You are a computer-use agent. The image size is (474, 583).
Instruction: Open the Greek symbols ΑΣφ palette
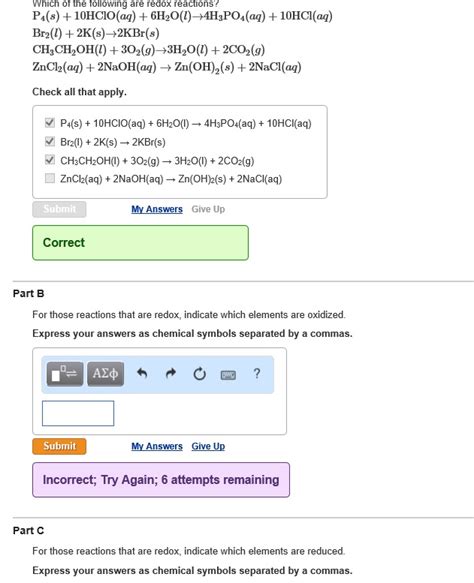pyautogui.click(x=106, y=374)
